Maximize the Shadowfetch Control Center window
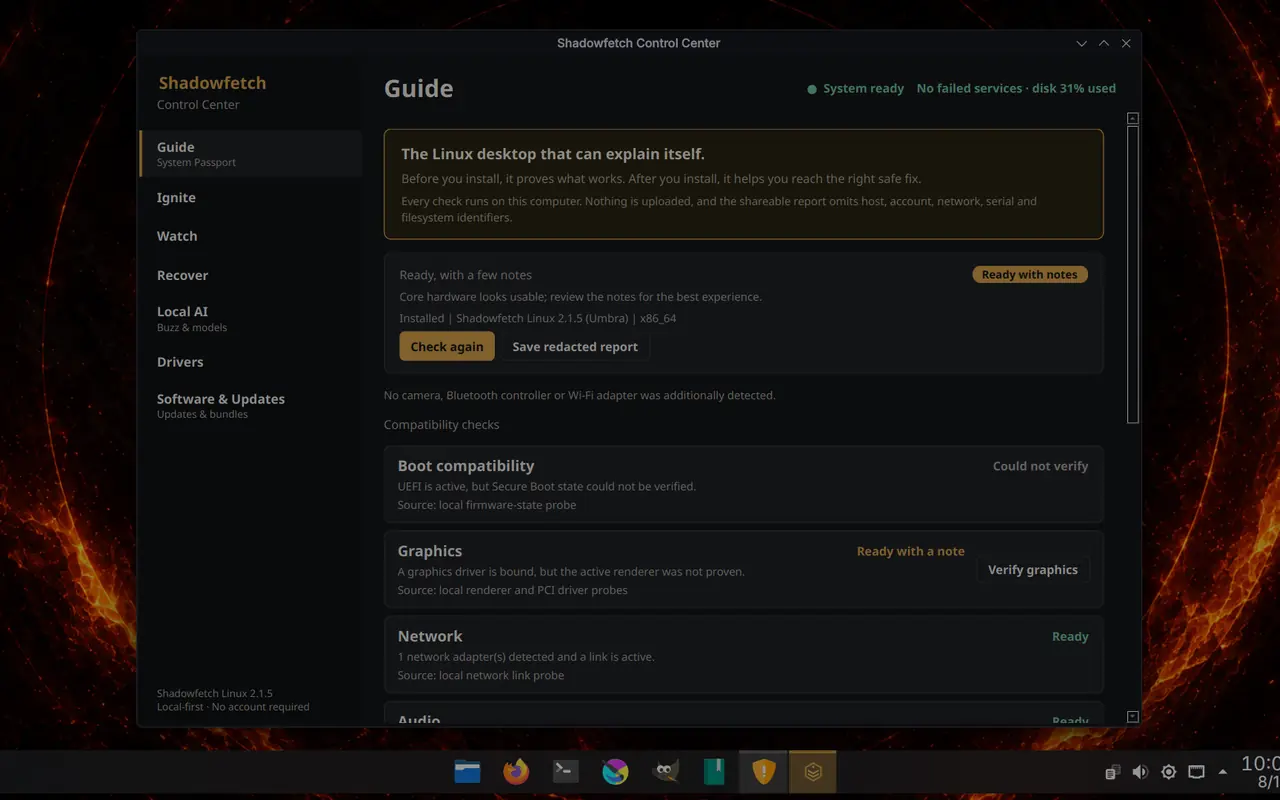Screen dimensions: 1280x800 click(x=1104, y=43)
